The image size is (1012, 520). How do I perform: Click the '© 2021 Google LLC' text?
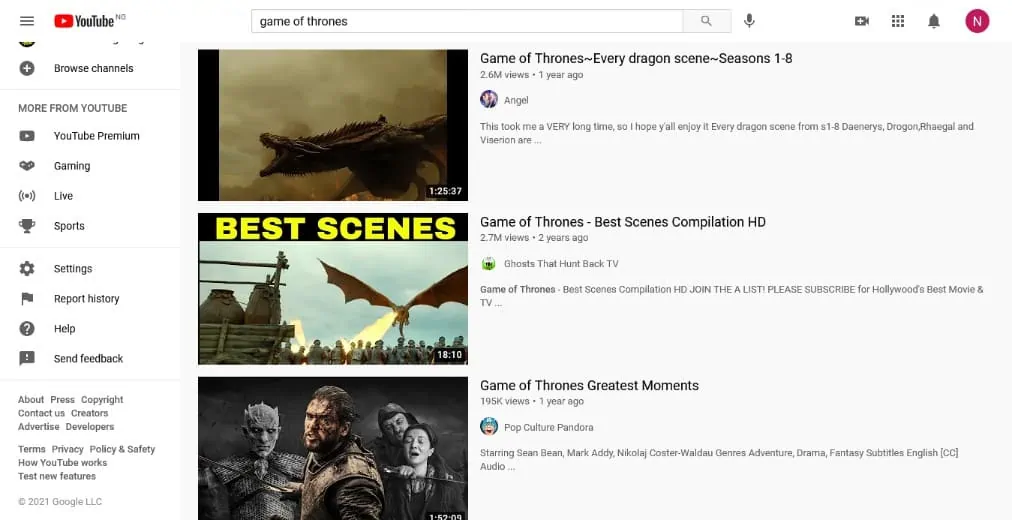point(60,502)
